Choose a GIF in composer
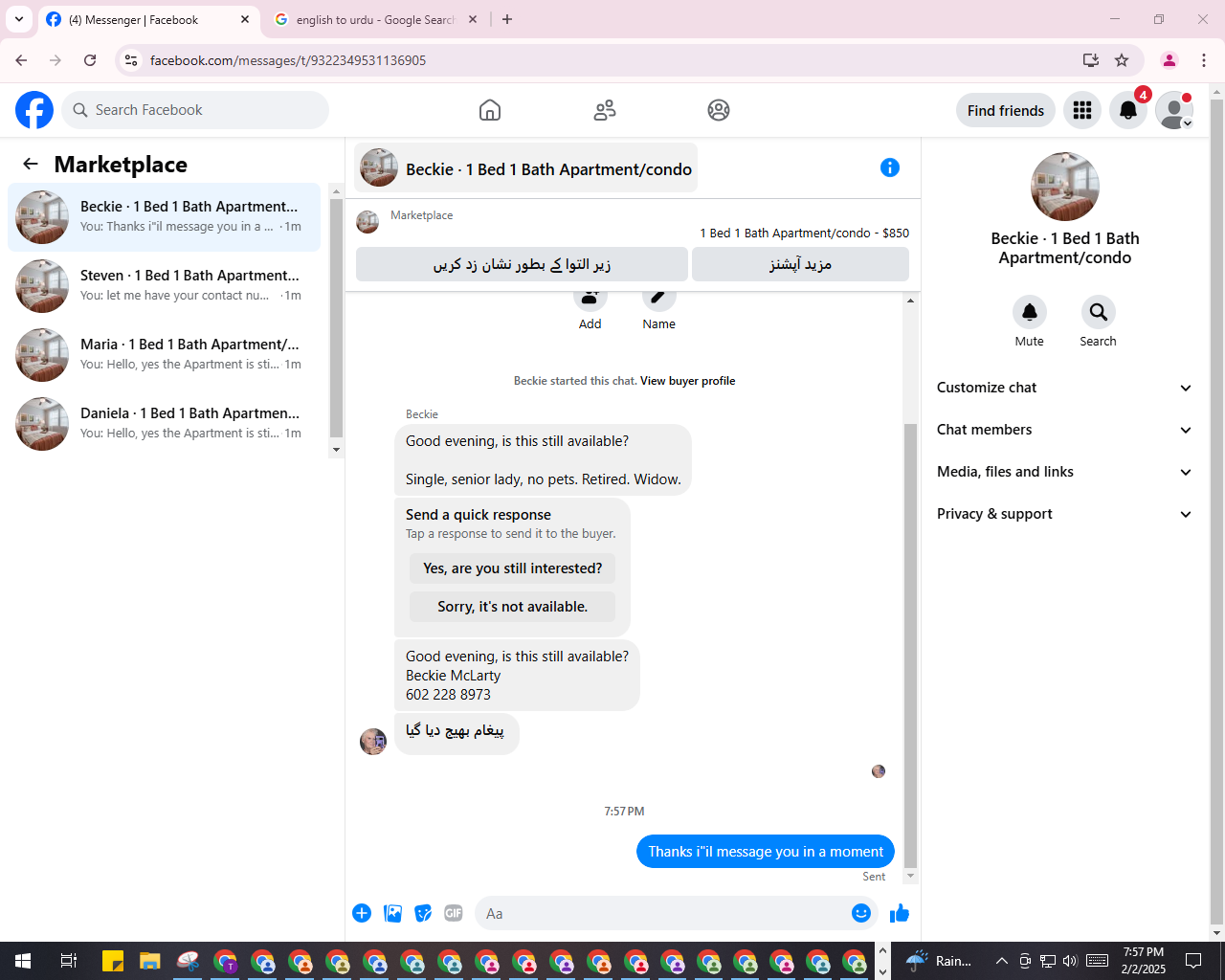The height and width of the screenshot is (980, 1225). (454, 913)
